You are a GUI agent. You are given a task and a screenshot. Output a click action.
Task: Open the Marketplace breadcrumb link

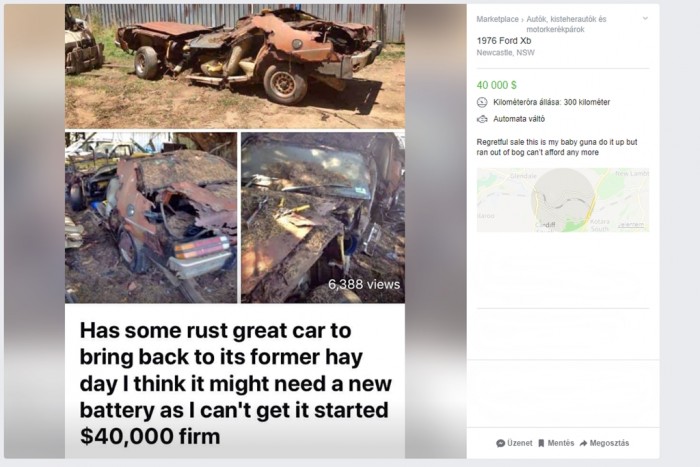497,19
